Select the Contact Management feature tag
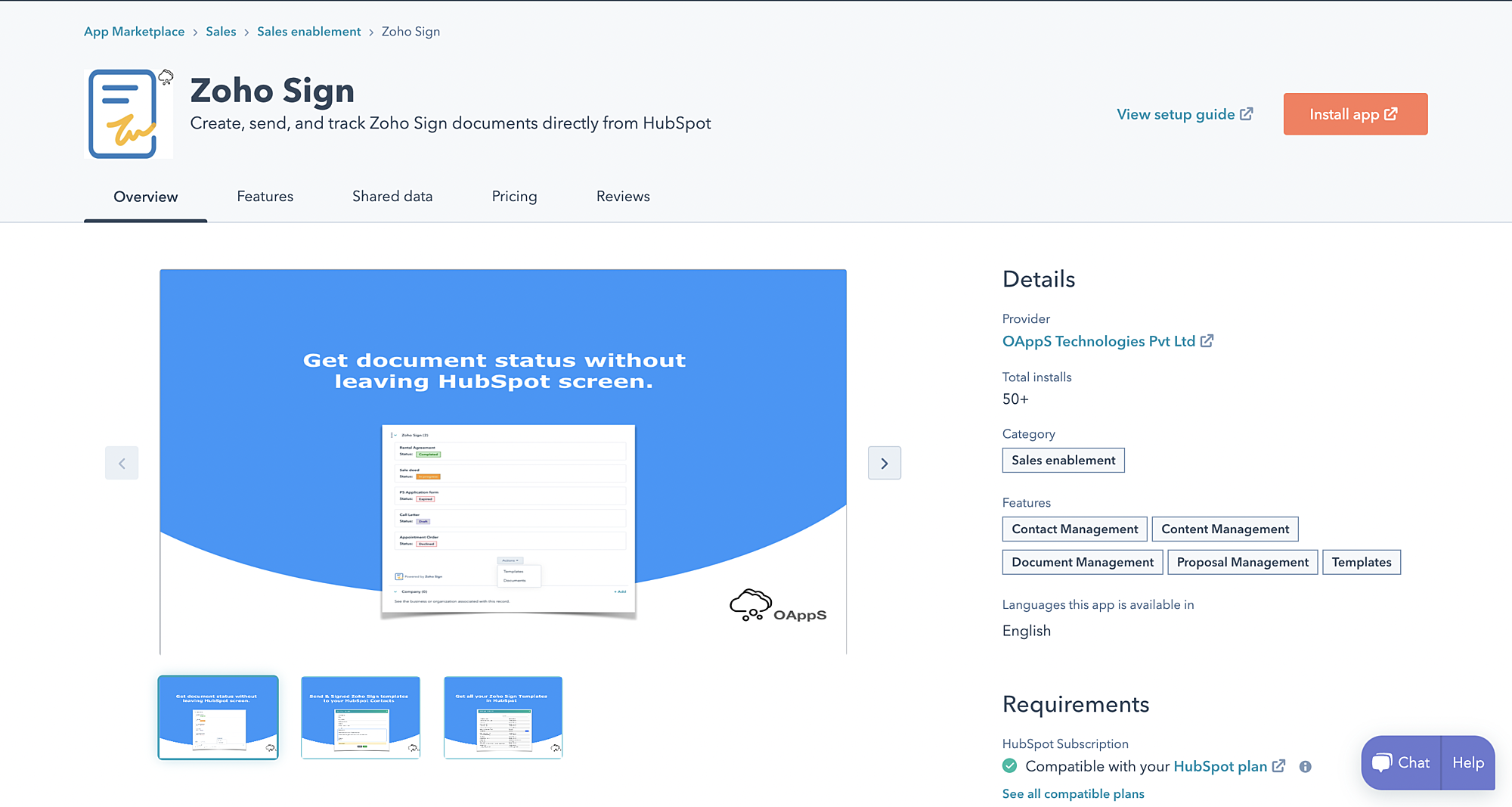This screenshot has width=1512, height=807. (1075, 529)
